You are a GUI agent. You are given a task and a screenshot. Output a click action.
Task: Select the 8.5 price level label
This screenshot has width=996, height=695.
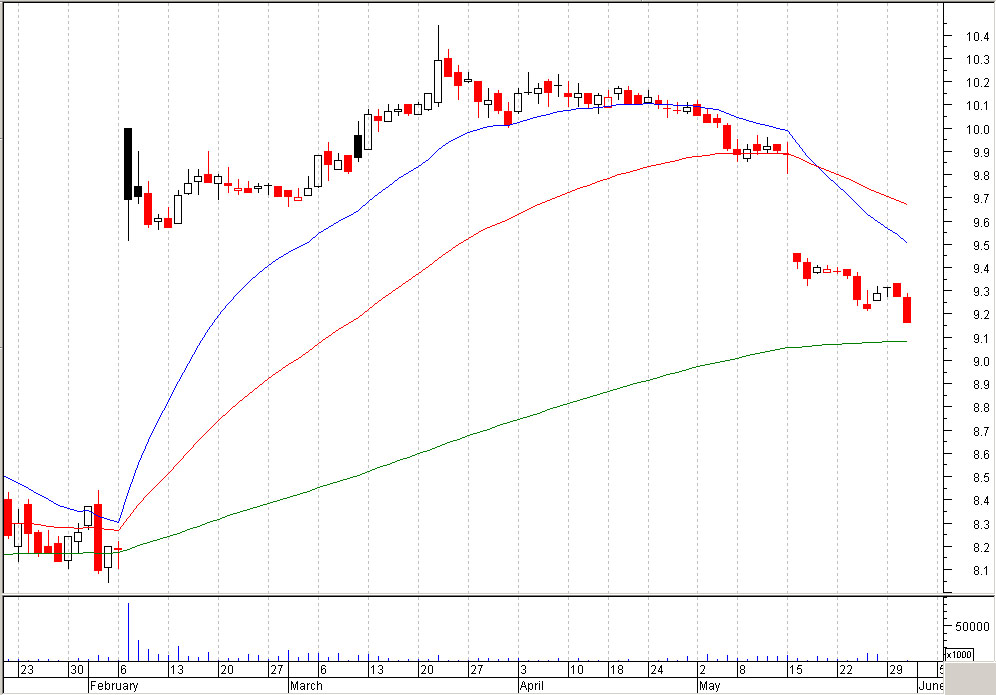click(981, 478)
